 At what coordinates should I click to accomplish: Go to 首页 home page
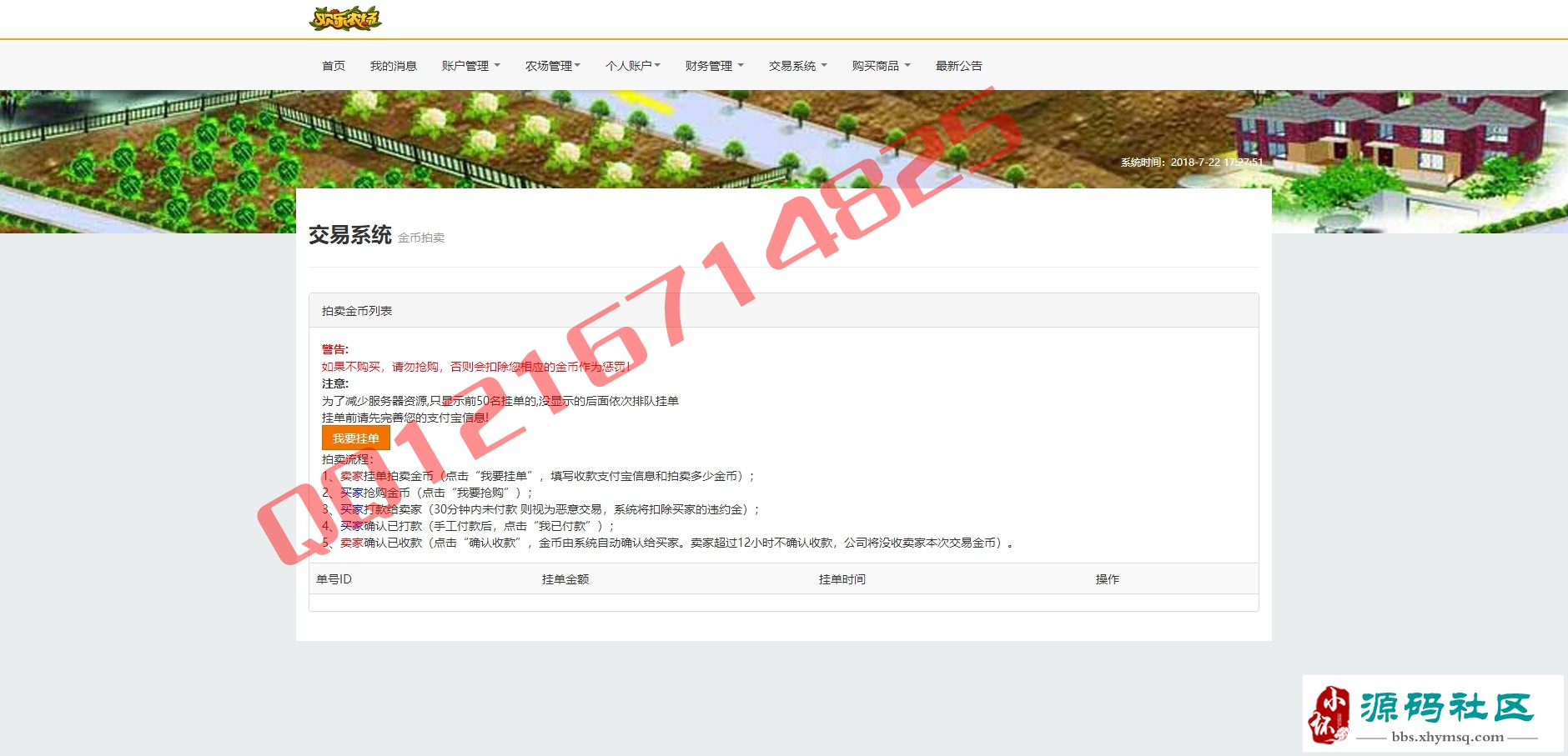click(x=334, y=66)
